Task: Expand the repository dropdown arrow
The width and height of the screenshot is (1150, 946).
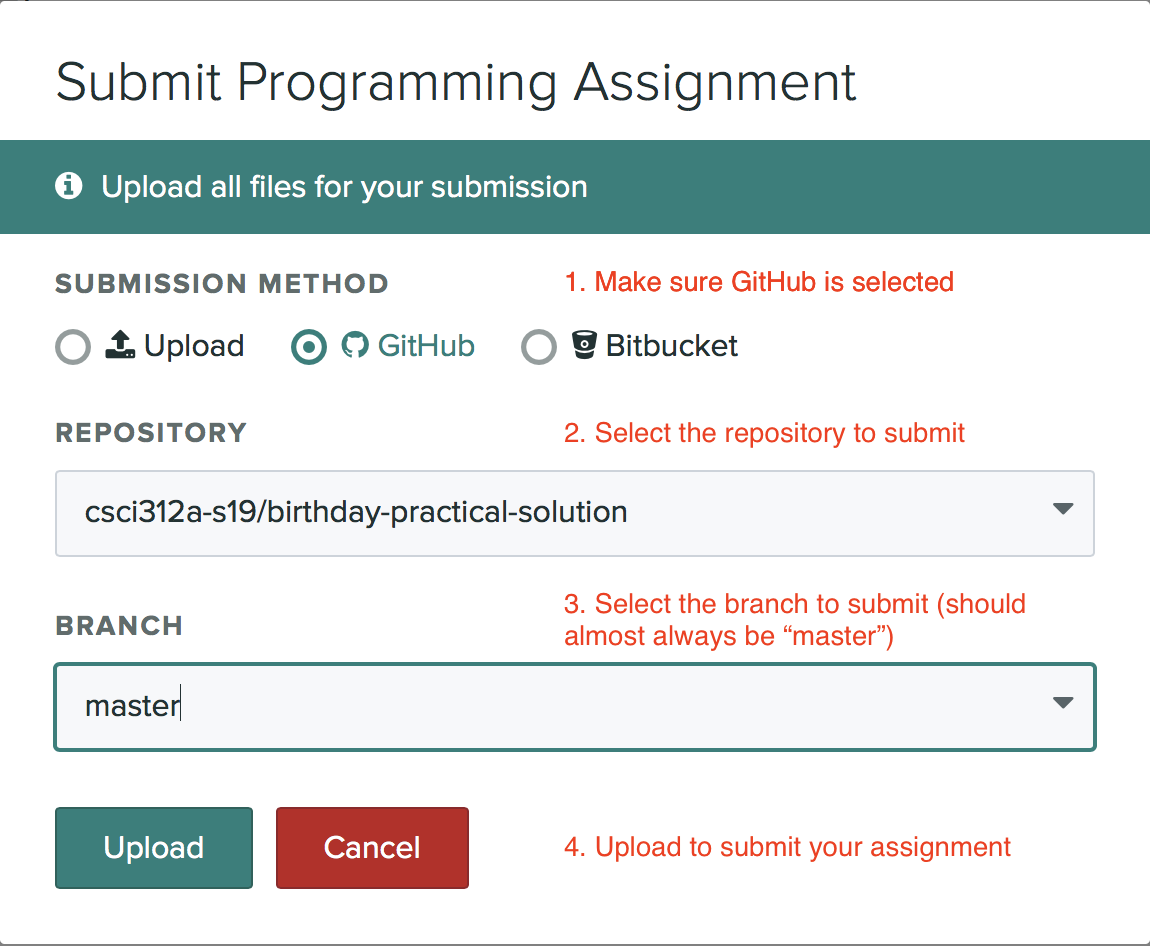Action: [1063, 508]
